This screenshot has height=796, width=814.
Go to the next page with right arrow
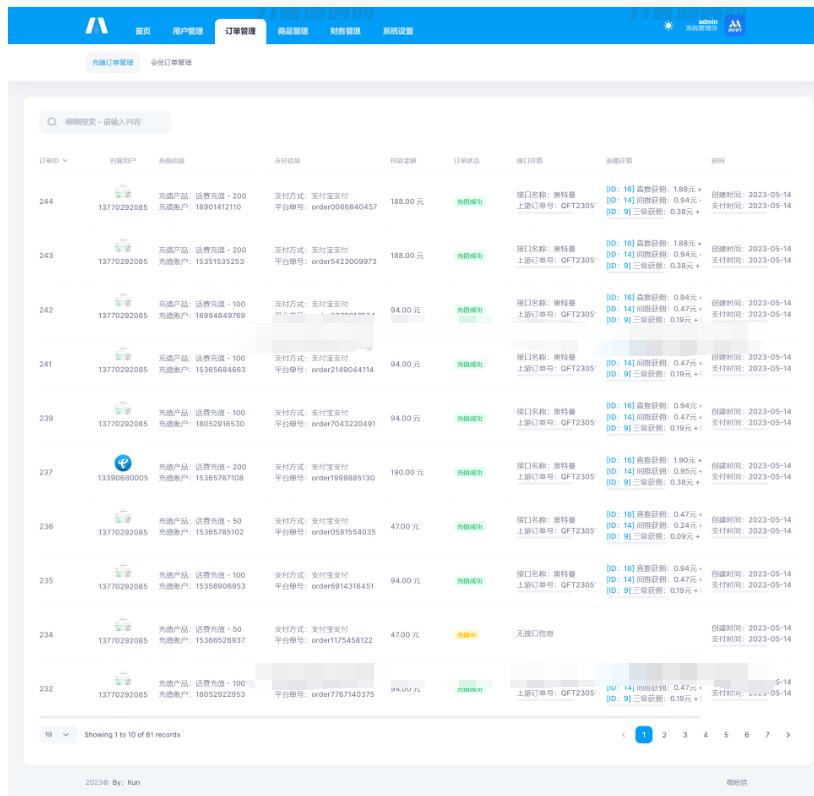click(788, 735)
